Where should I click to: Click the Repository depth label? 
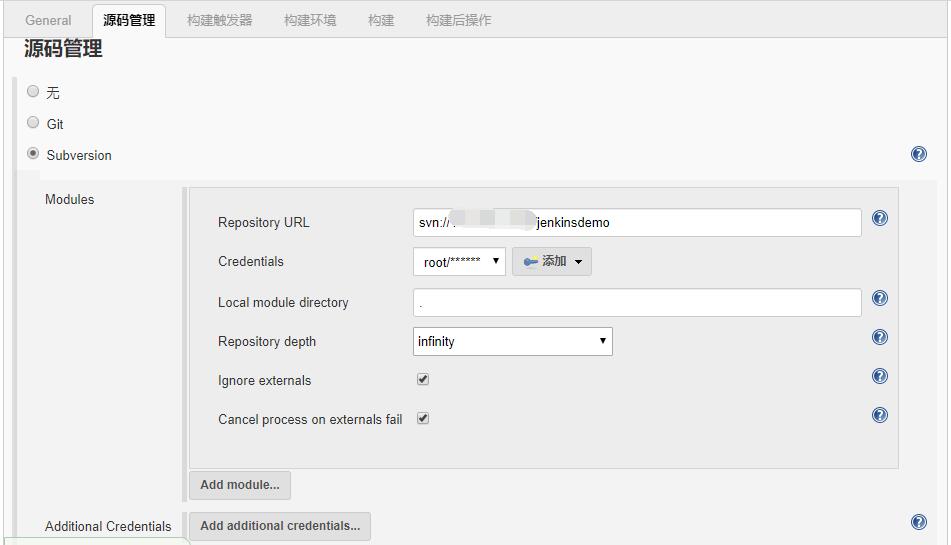click(267, 341)
